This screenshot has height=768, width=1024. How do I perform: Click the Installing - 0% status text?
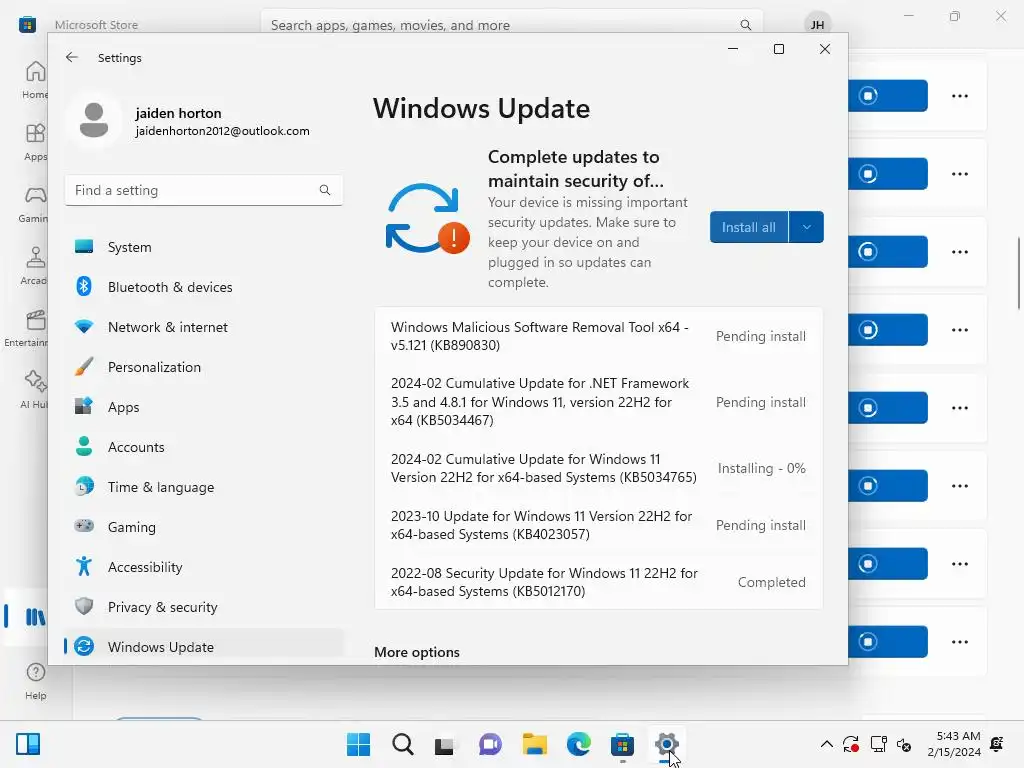point(761,468)
